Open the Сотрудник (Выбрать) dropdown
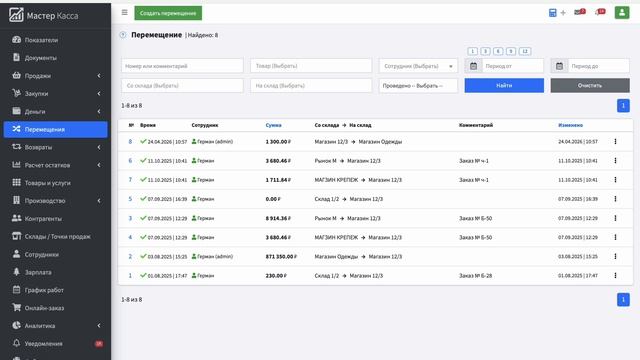This screenshot has width=640, height=360. 418,66
